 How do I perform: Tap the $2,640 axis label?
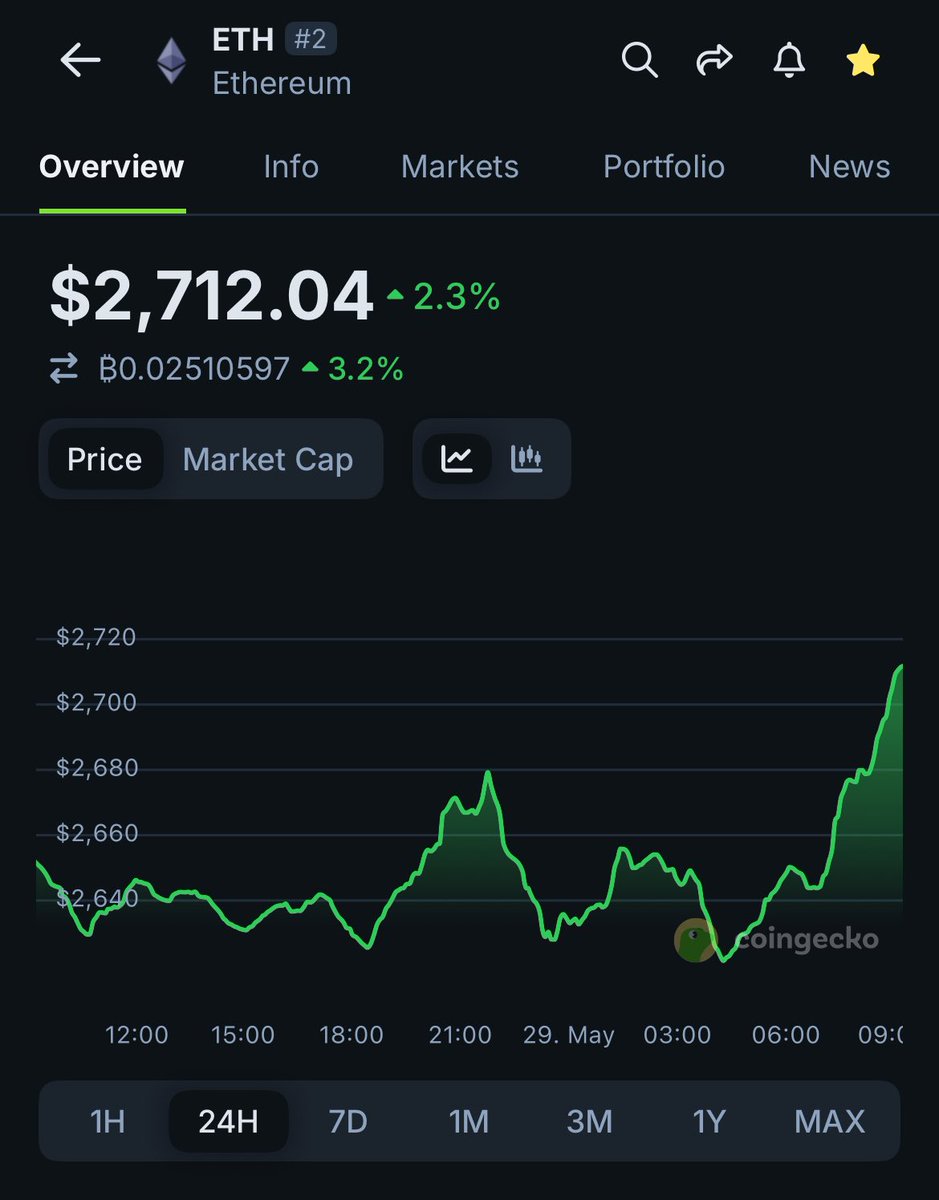pyautogui.click(x=95, y=898)
